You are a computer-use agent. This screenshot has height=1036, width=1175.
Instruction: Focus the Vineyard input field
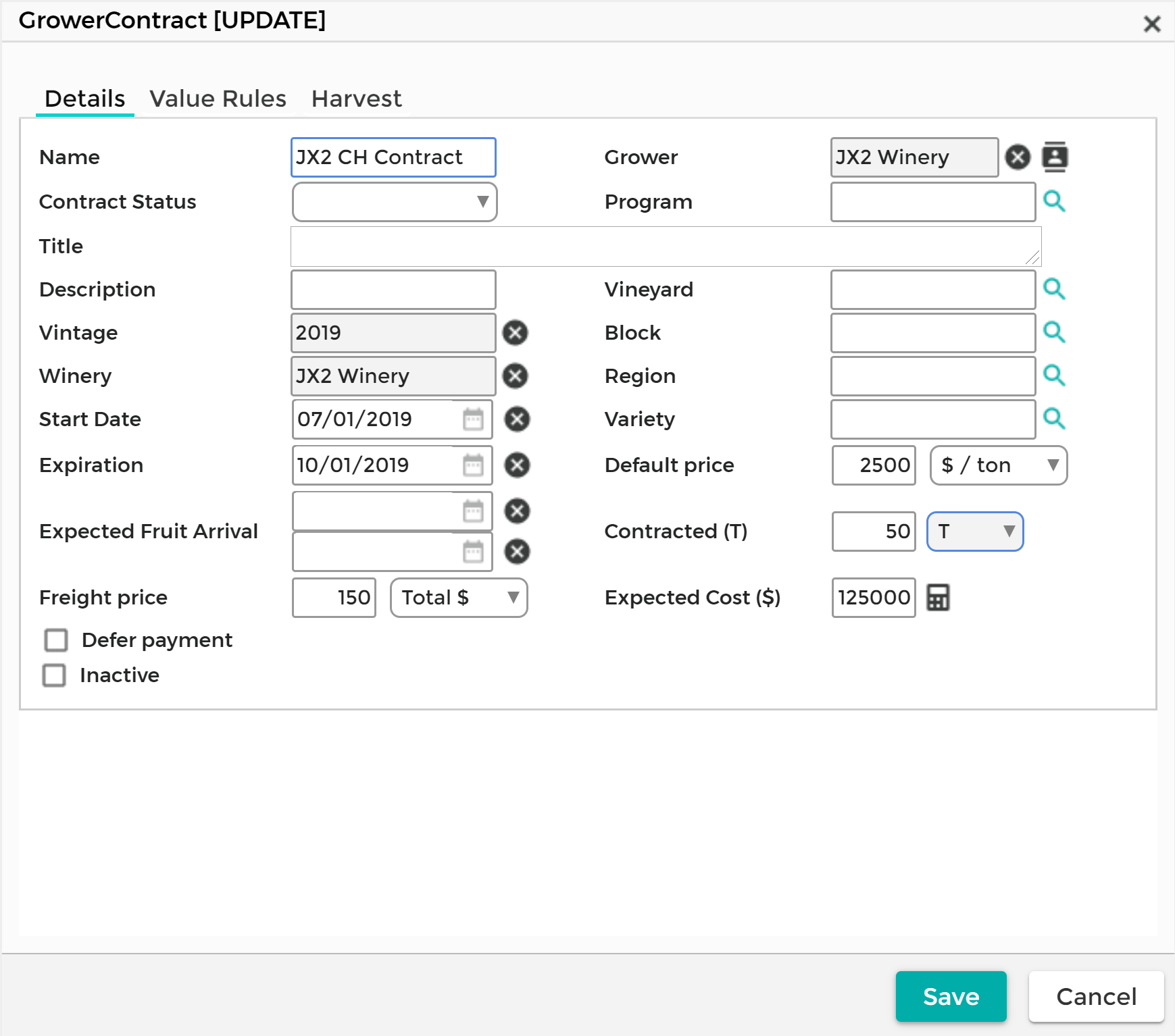(x=933, y=290)
